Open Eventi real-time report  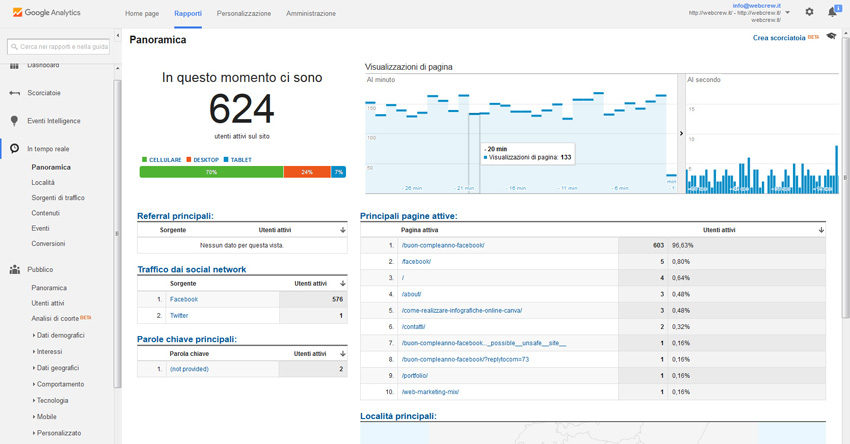click(40, 228)
